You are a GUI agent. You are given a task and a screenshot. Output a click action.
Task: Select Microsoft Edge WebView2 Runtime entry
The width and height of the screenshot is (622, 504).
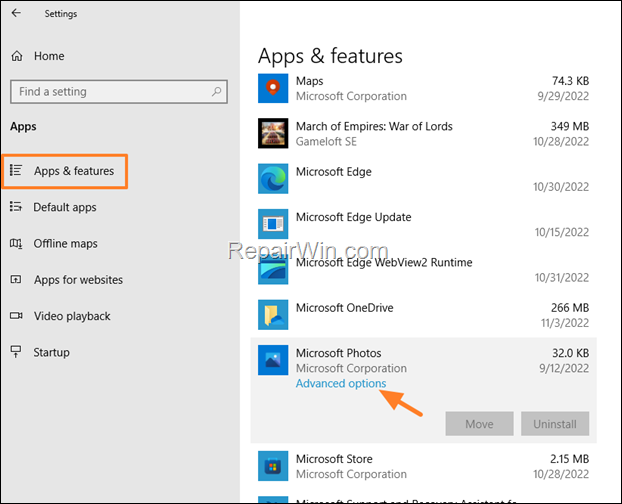(x=384, y=263)
